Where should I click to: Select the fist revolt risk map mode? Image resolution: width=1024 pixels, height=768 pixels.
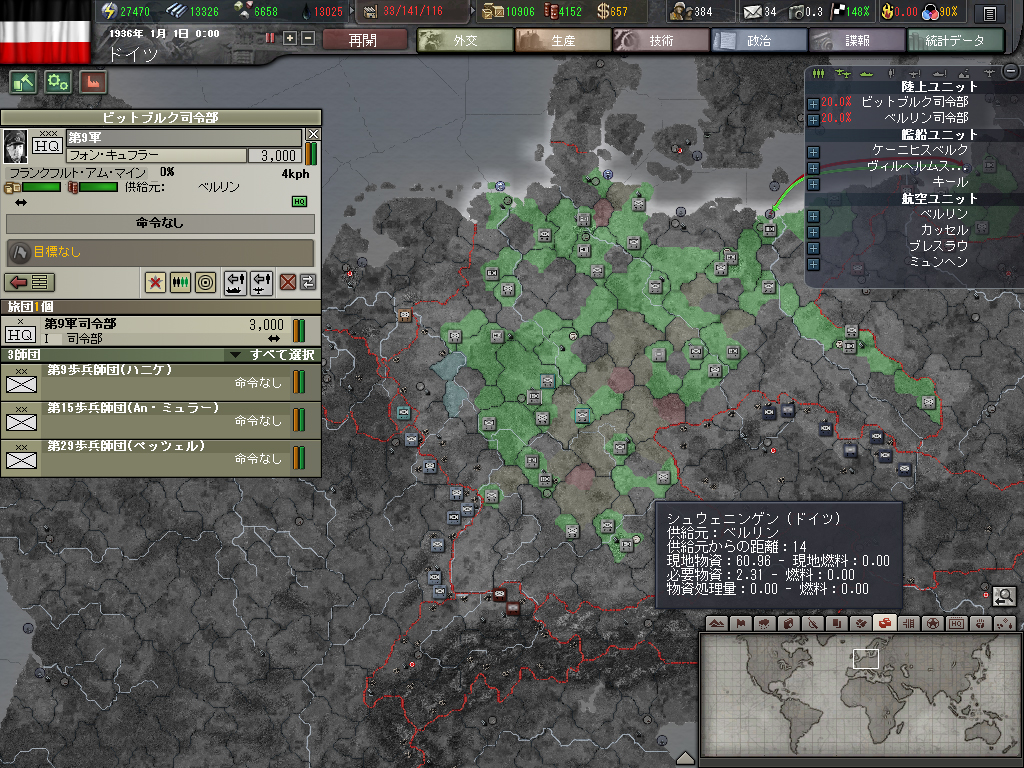(980, 623)
